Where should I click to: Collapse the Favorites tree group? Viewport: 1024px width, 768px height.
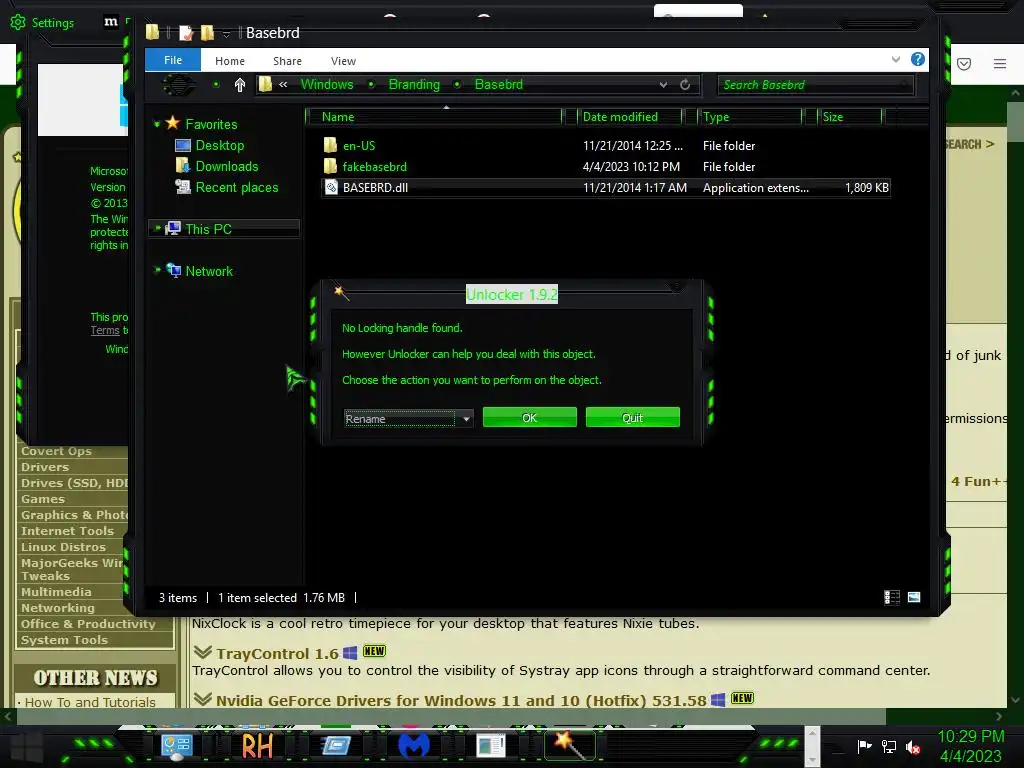click(157, 124)
